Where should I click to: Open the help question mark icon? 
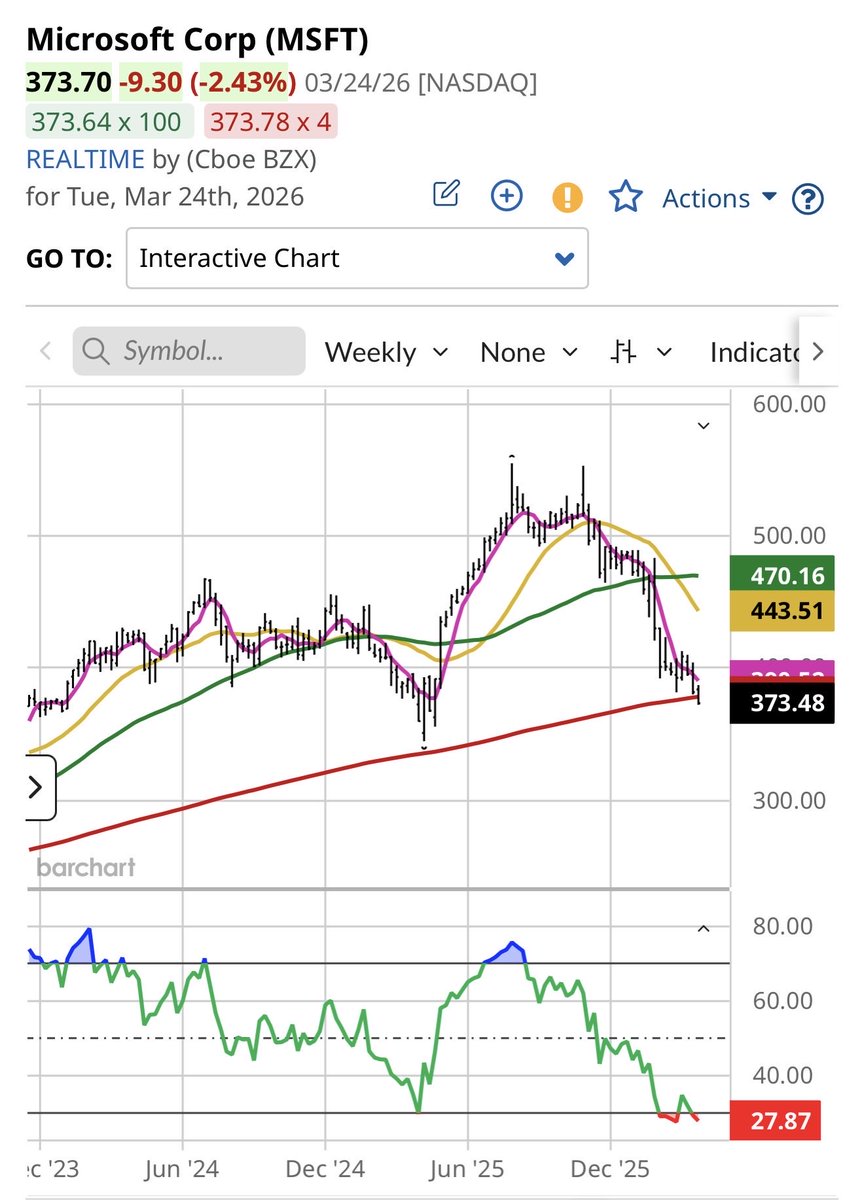point(807,199)
